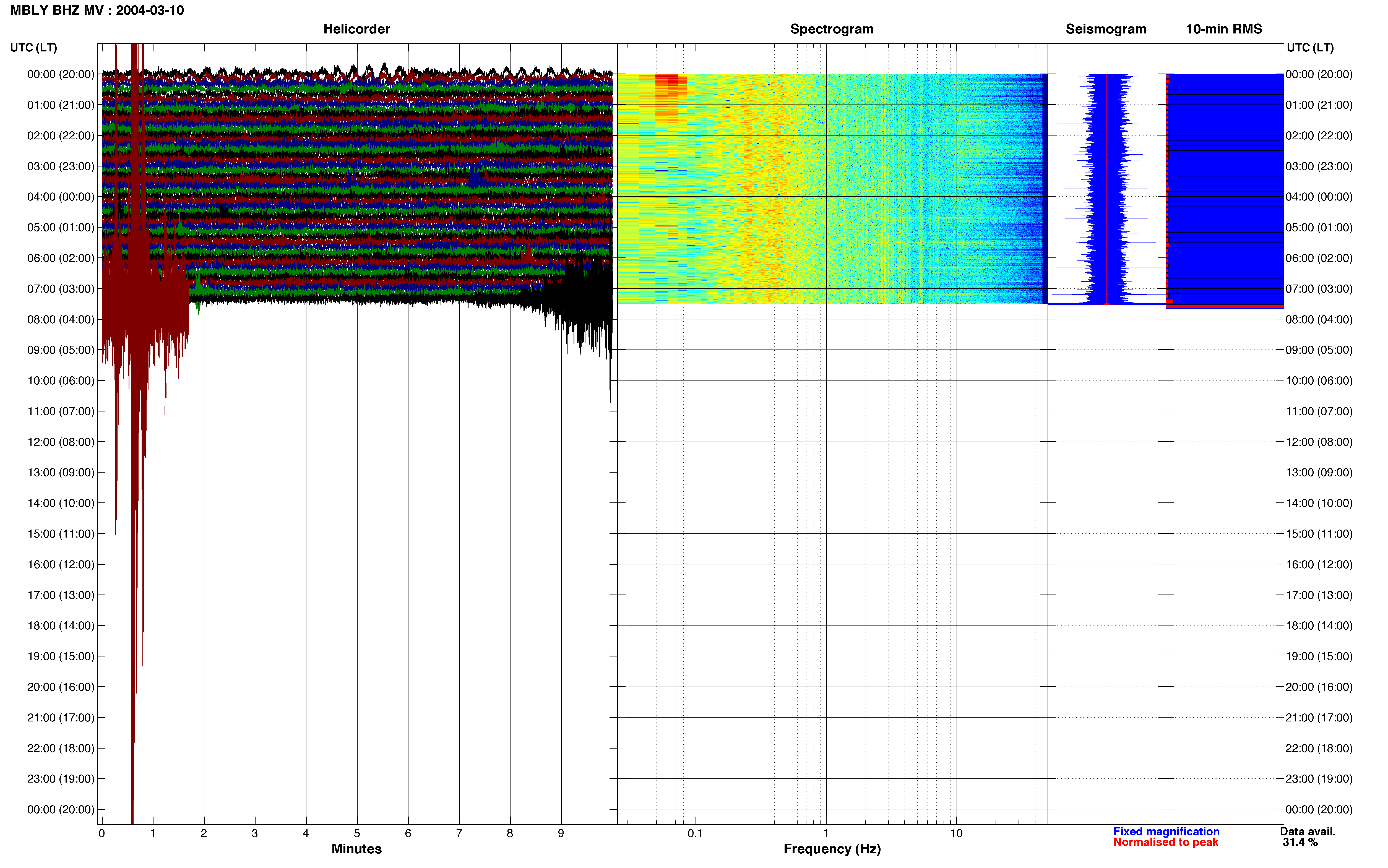Click "16:00 (12:00)" label on Helicorder time axis
The height and width of the screenshot is (868, 1388).
pos(60,564)
